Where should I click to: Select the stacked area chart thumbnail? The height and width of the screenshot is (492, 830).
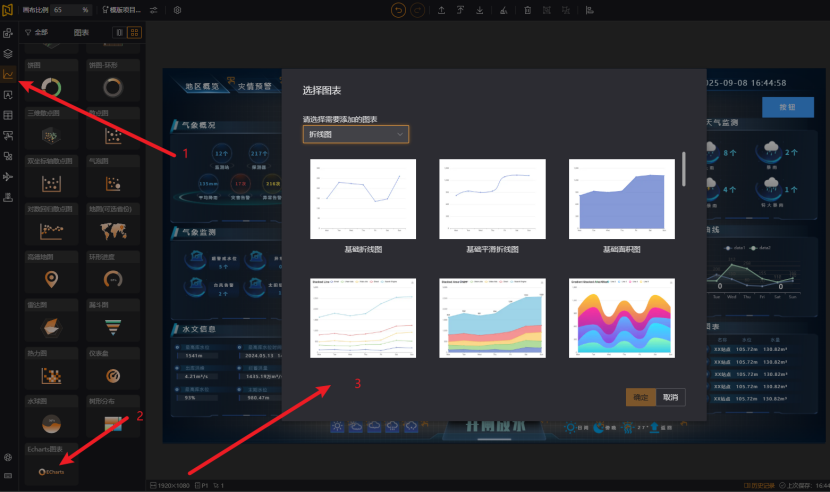click(492, 318)
